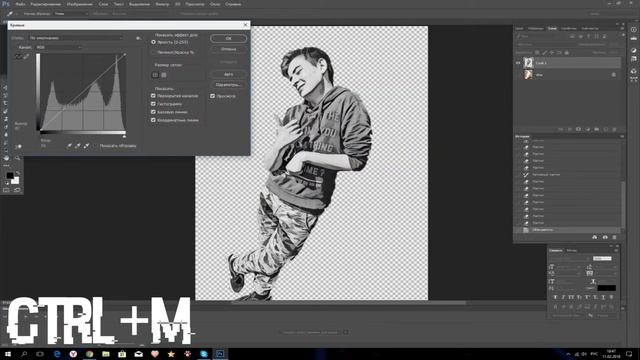
Task: Click the foreground color swatch
Action: (x=10, y=176)
